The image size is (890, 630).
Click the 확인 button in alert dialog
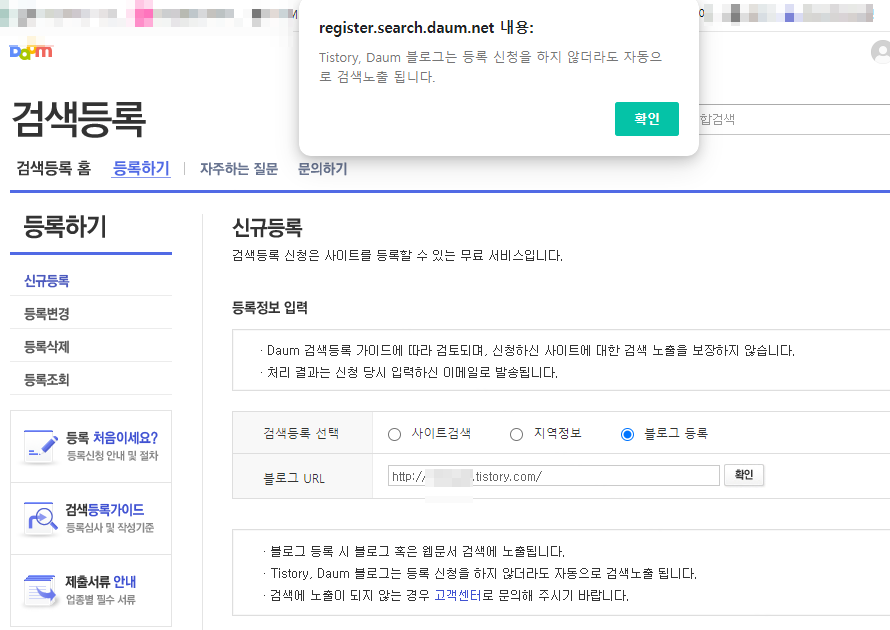pyautogui.click(x=646, y=119)
